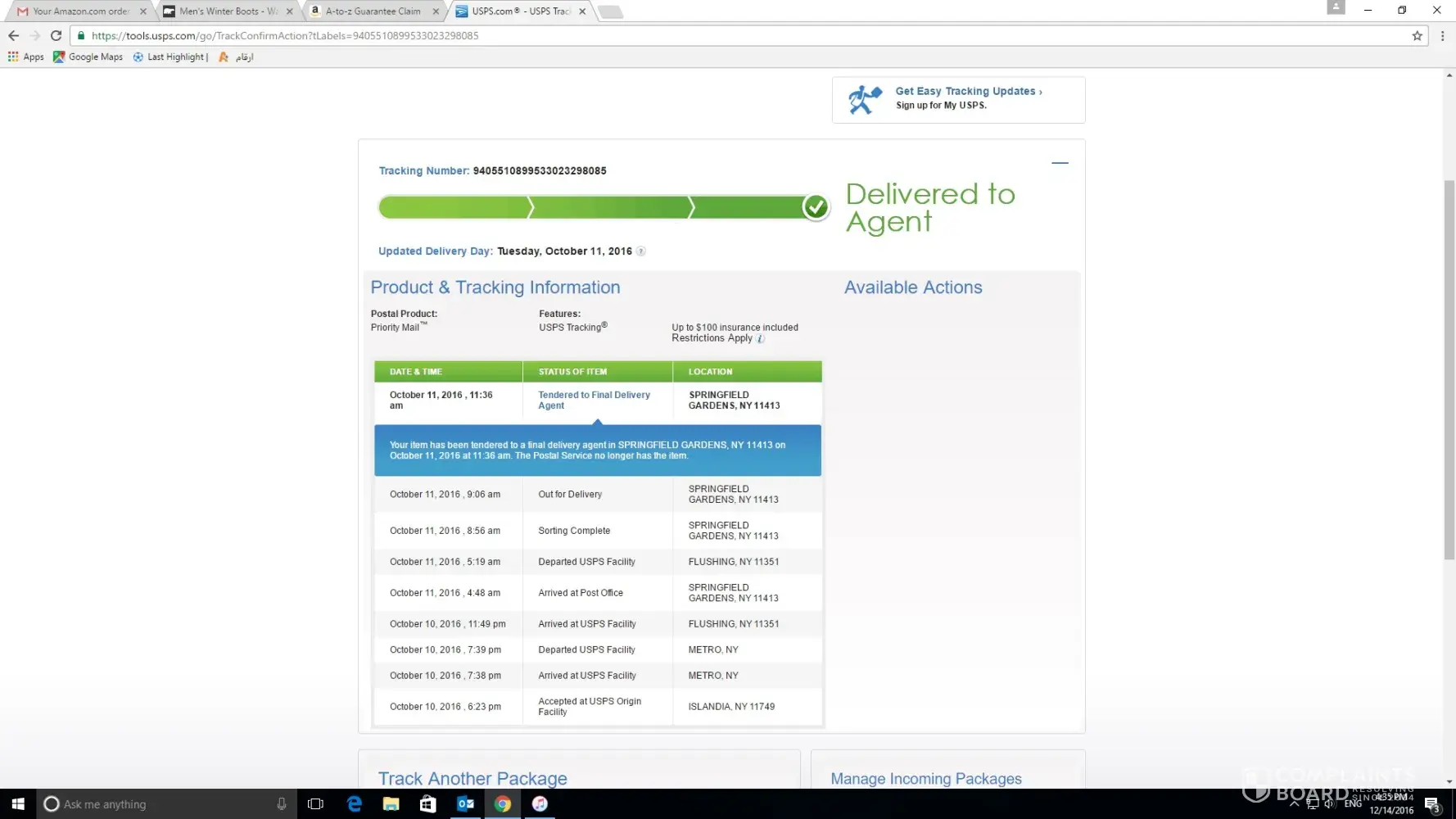The height and width of the screenshot is (819, 1456).
Task: Go back using the browser back arrow
Action: pyautogui.click(x=13, y=35)
